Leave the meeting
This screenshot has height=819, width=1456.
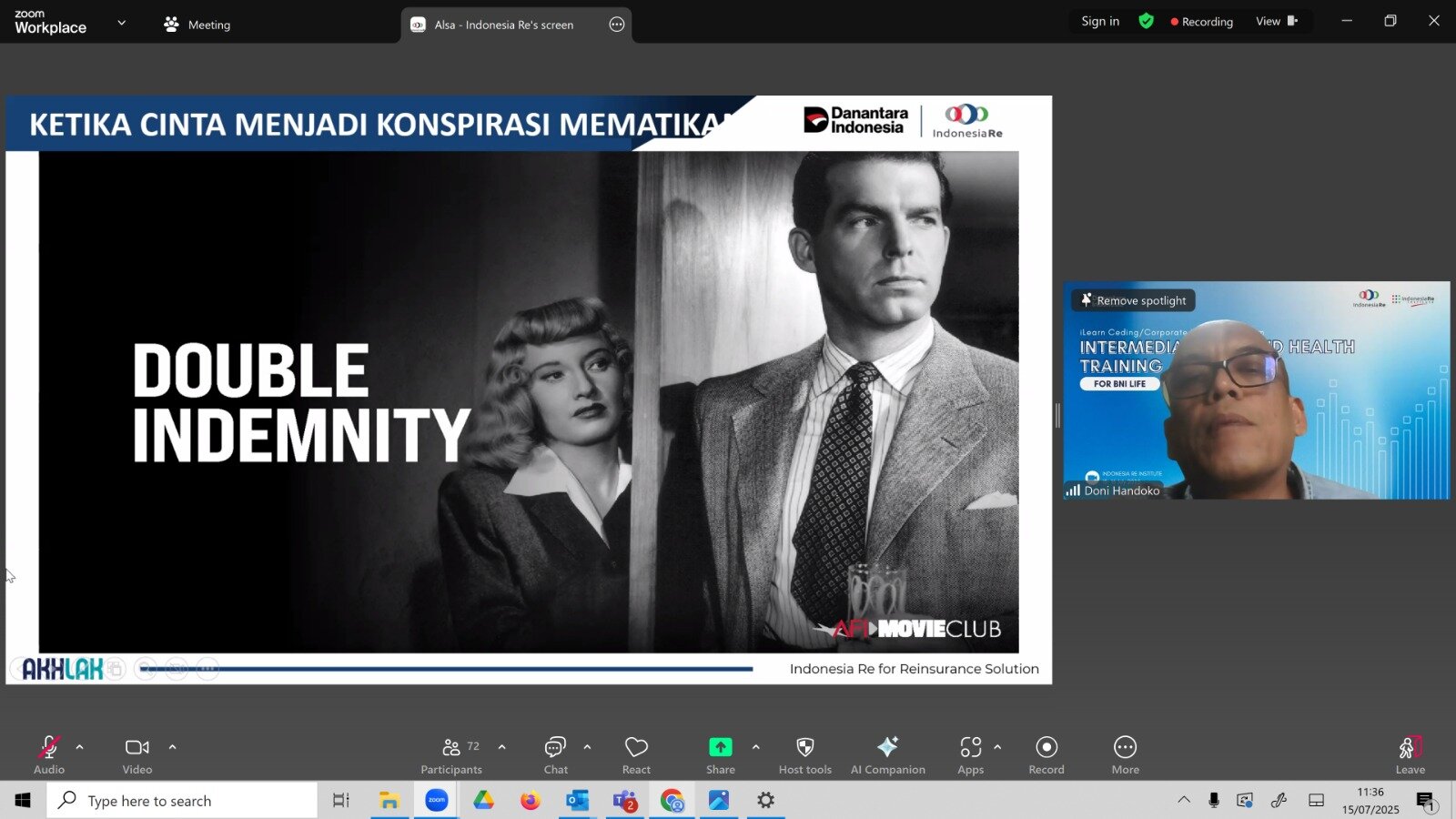(1410, 754)
